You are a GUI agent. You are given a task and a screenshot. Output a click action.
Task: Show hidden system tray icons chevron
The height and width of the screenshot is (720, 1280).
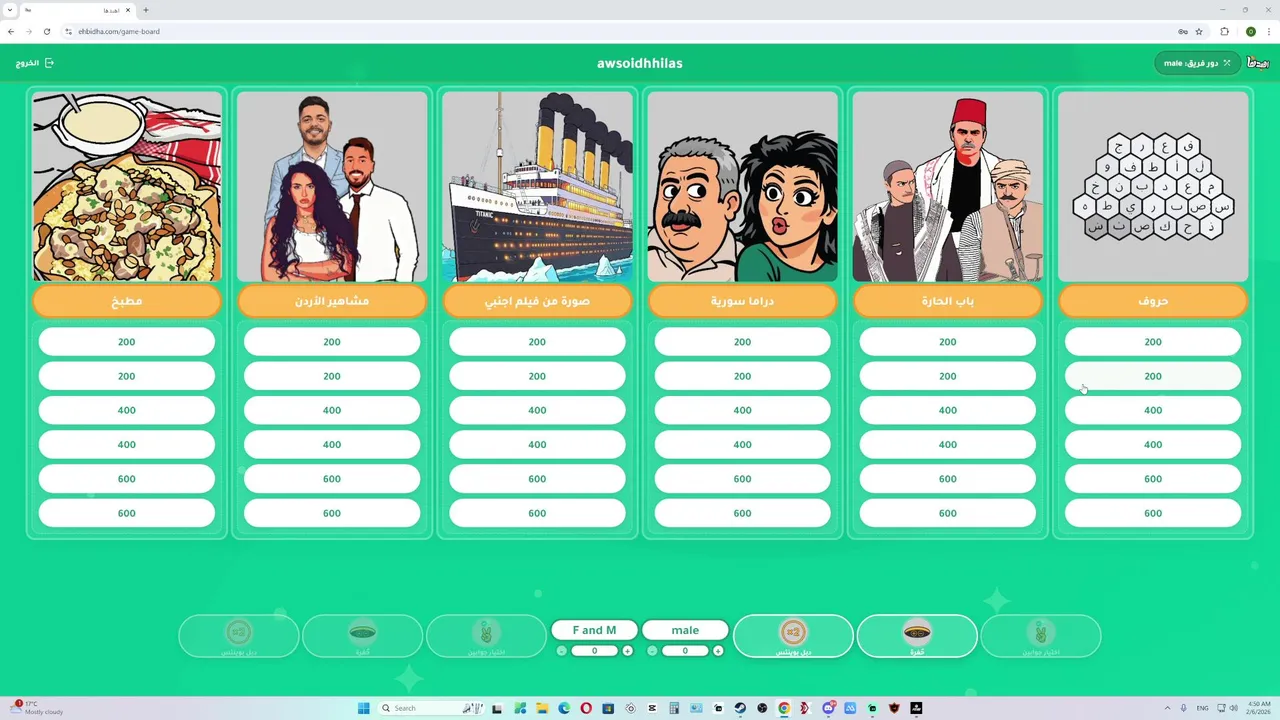pos(1167,708)
